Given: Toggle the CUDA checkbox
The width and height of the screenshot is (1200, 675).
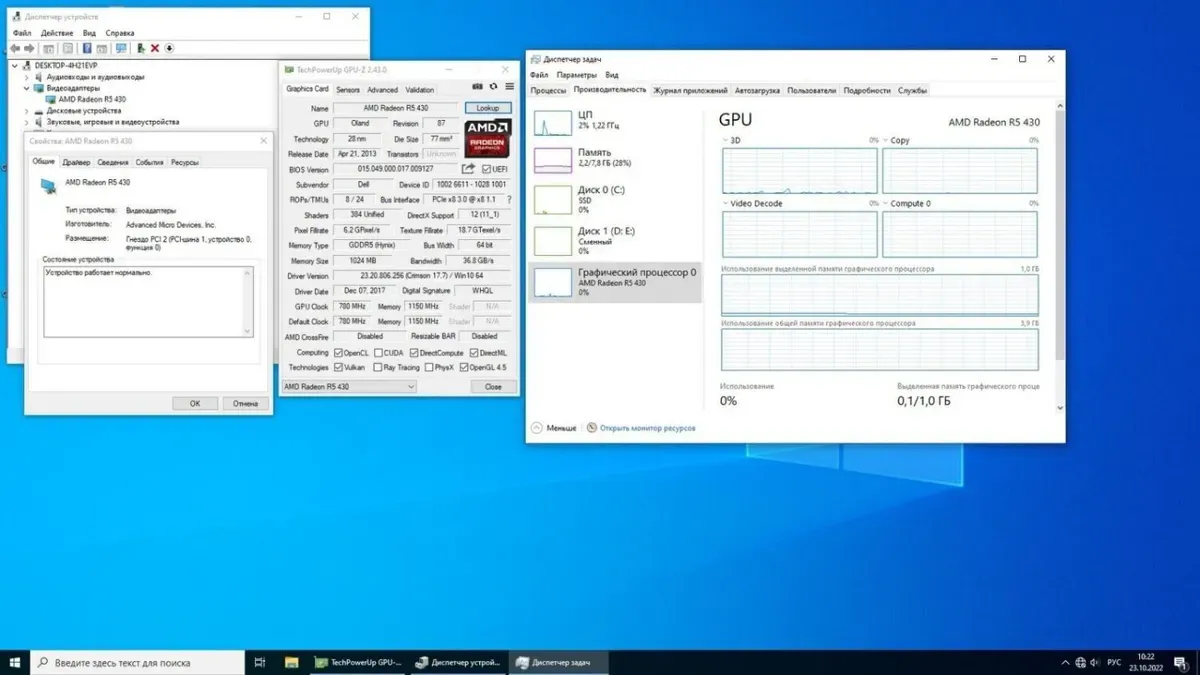Looking at the screenshot, I should 378,352.
